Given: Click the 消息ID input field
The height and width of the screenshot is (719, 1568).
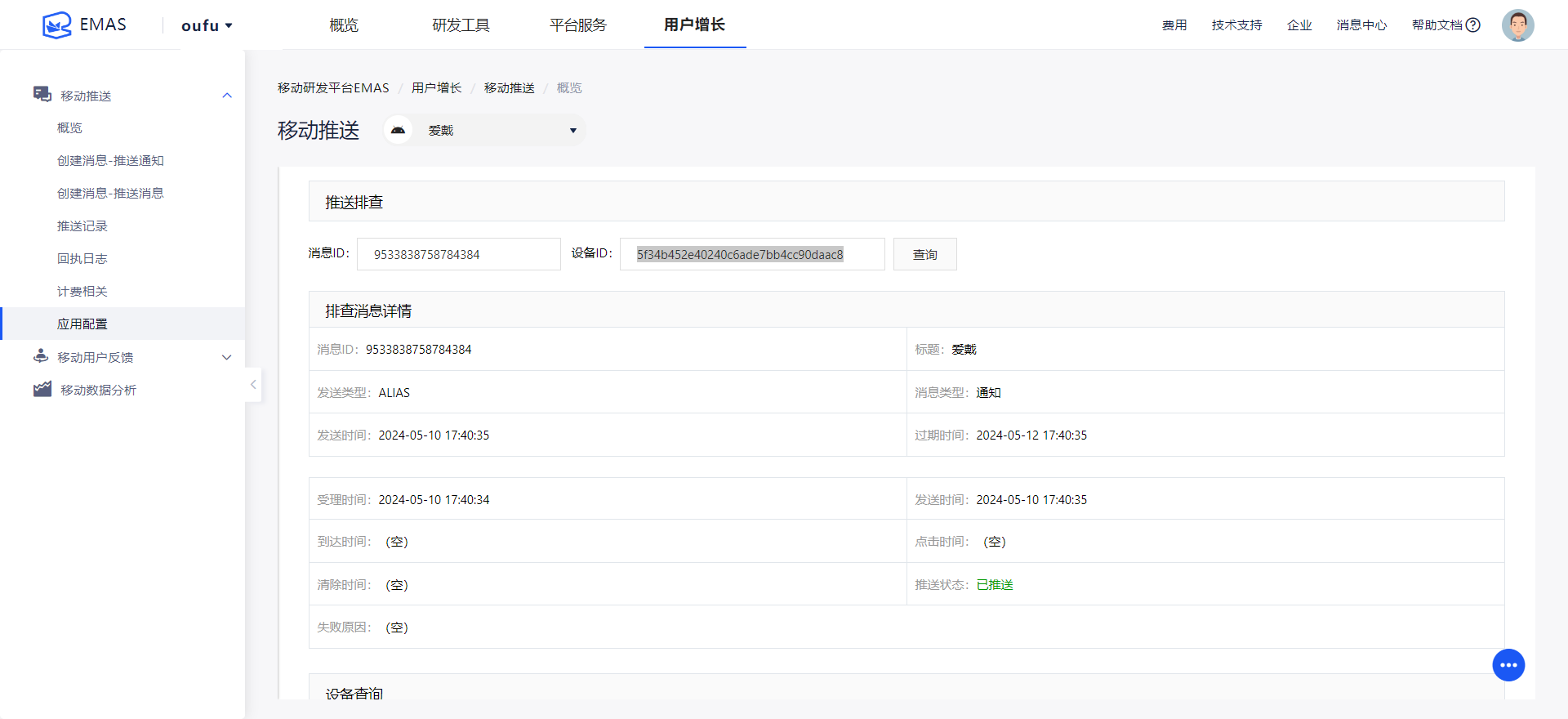Looking at the screenshot, I should coord(459,254).
